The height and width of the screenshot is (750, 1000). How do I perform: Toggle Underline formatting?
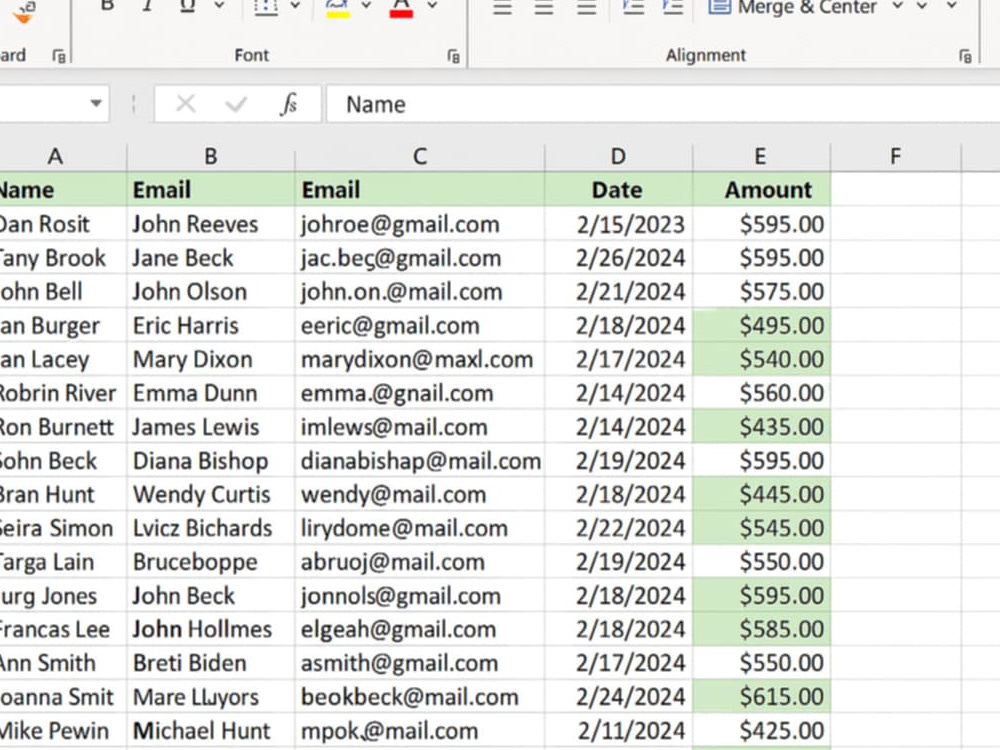pos(188,6)
